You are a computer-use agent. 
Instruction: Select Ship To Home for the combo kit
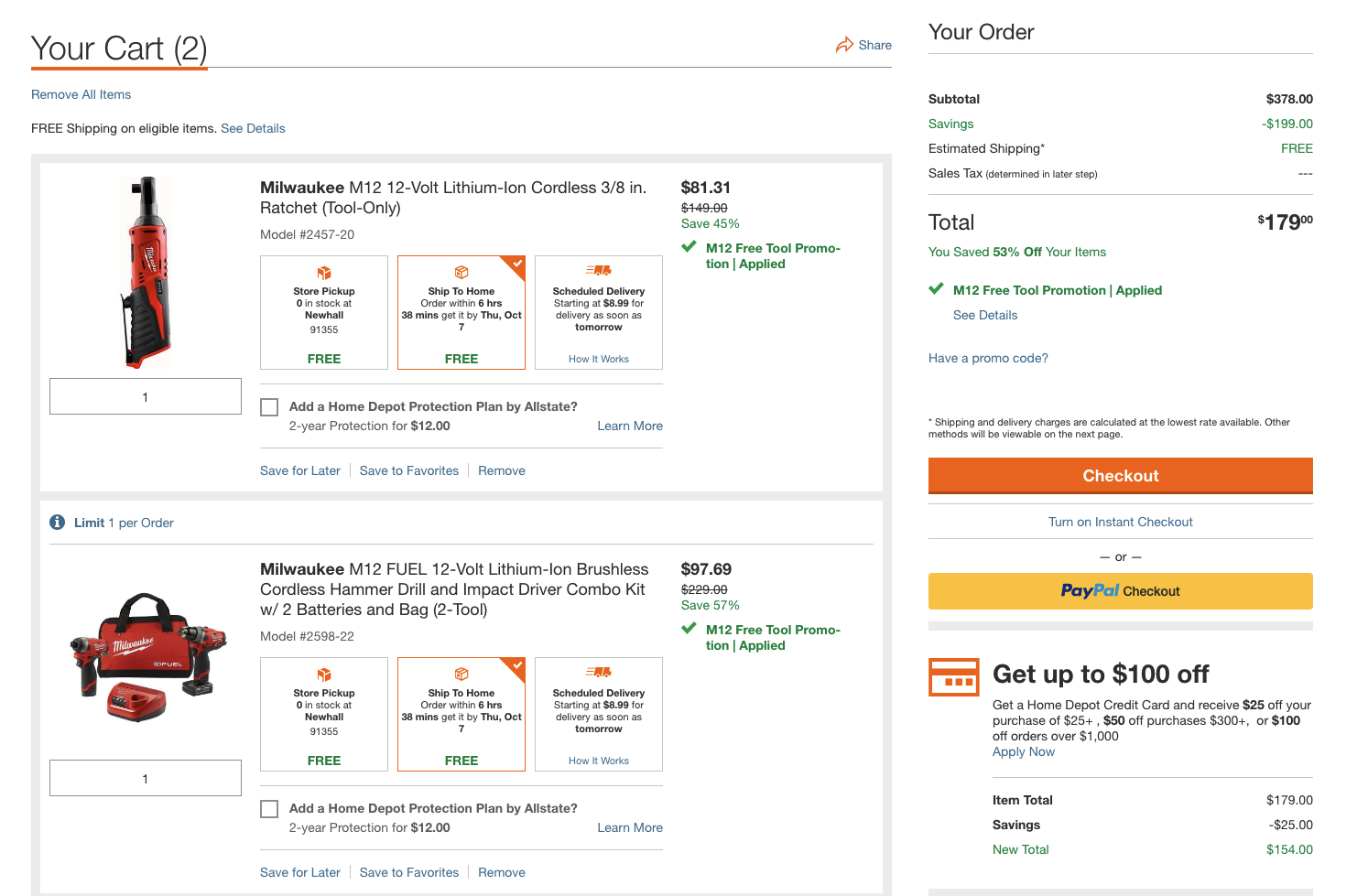click(x=461, y=715)
